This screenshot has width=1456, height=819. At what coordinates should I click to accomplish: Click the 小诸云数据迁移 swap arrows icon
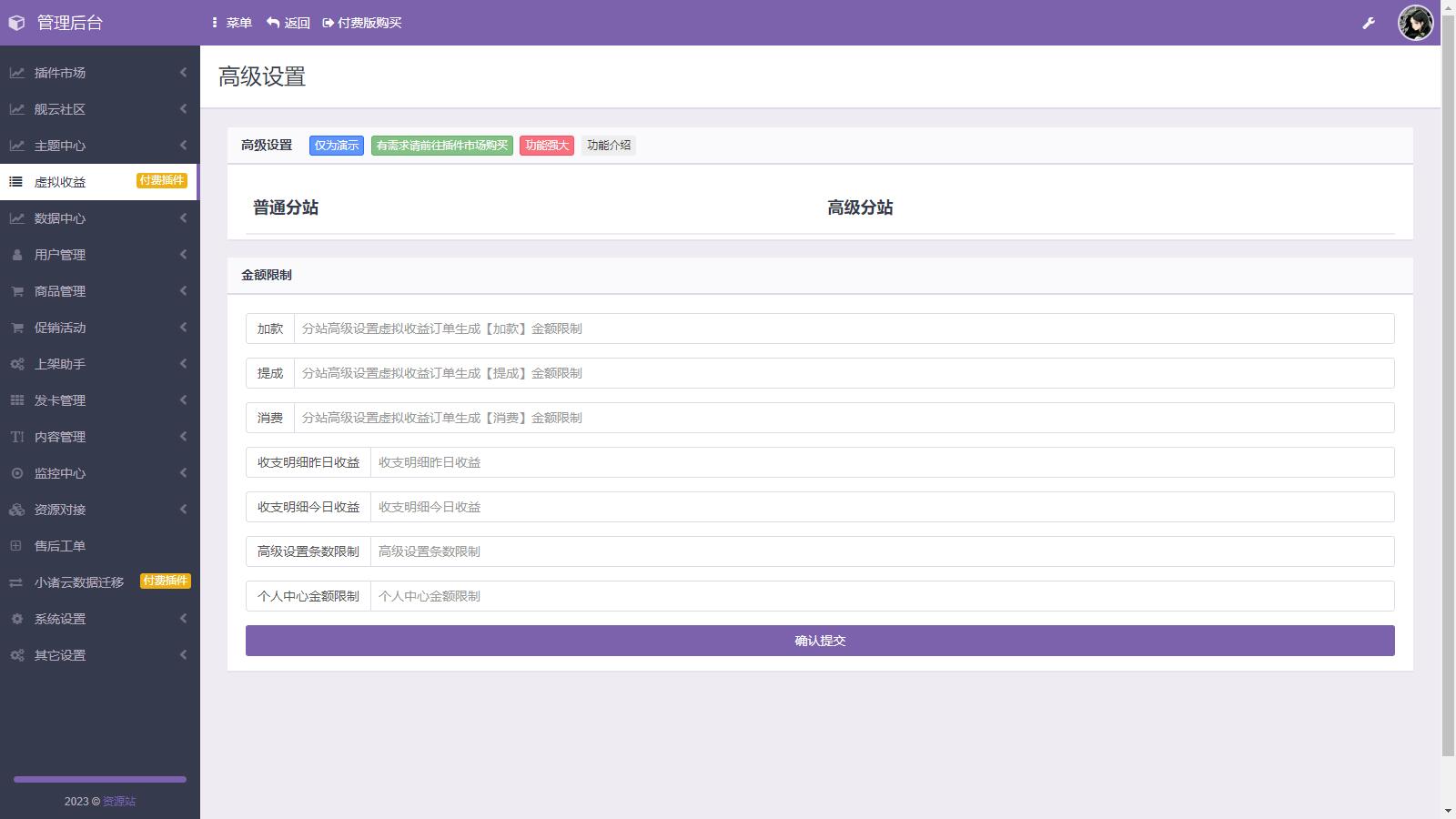pos(16,582)
